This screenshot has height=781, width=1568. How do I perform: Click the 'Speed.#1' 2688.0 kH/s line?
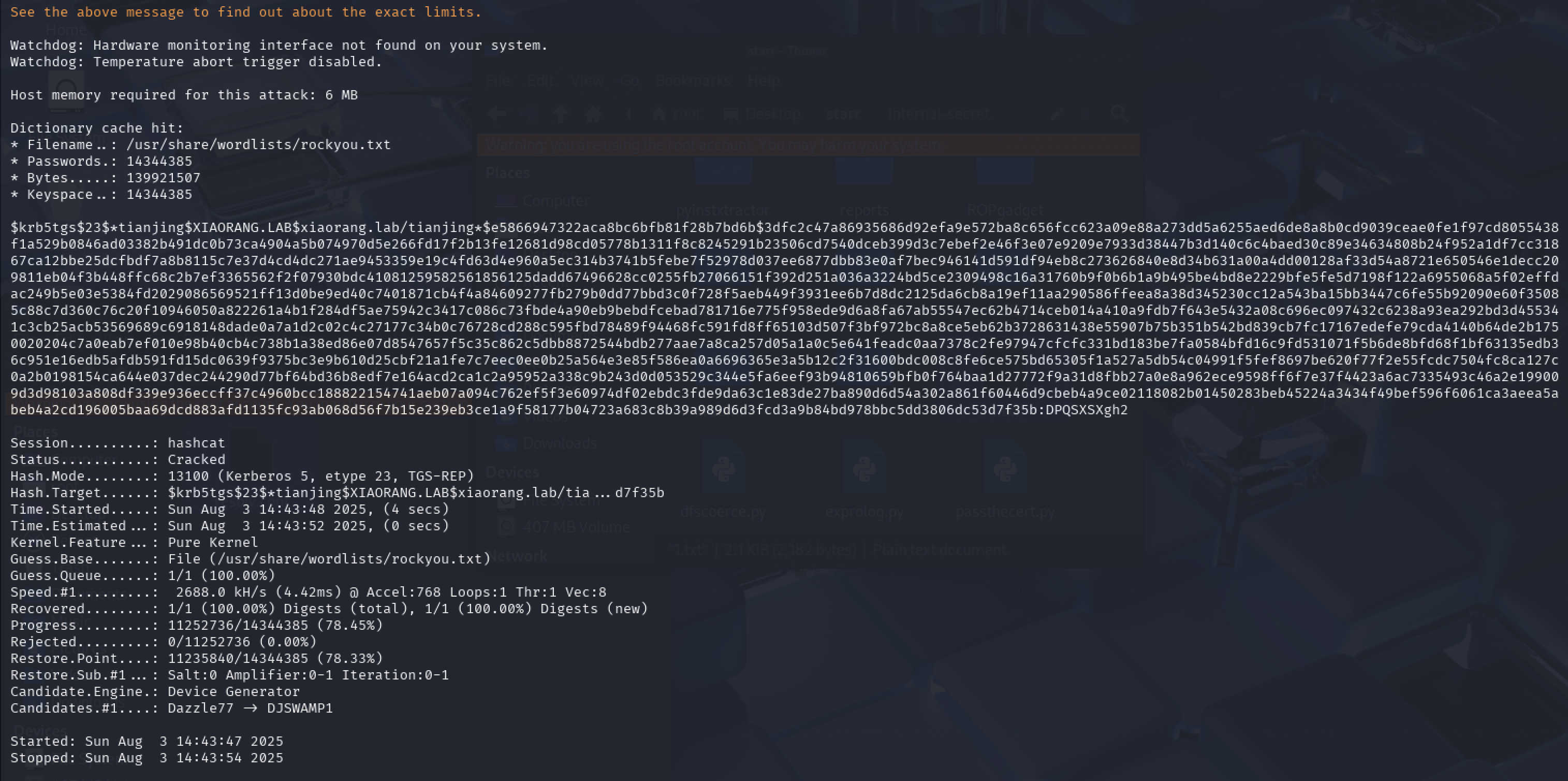308,592
